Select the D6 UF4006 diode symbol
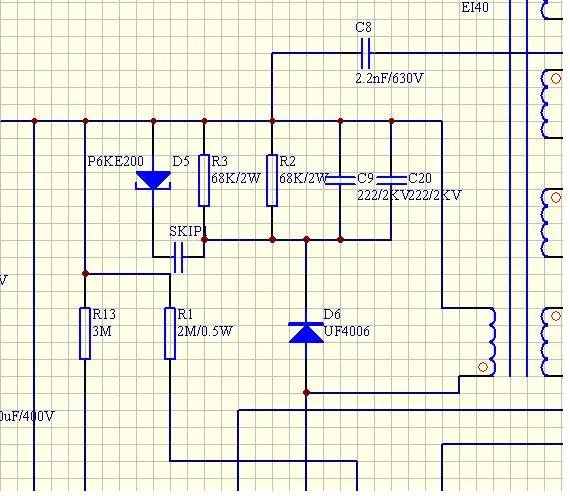Viewport: 570px width, 496px height. (x=306, y=332)
